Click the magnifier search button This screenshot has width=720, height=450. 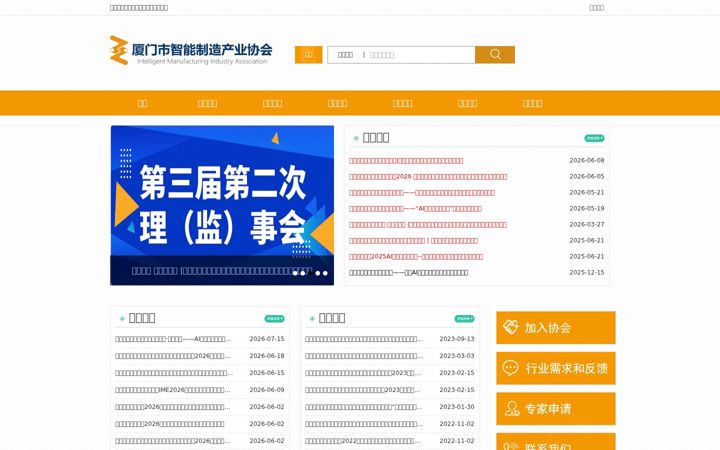495,55
